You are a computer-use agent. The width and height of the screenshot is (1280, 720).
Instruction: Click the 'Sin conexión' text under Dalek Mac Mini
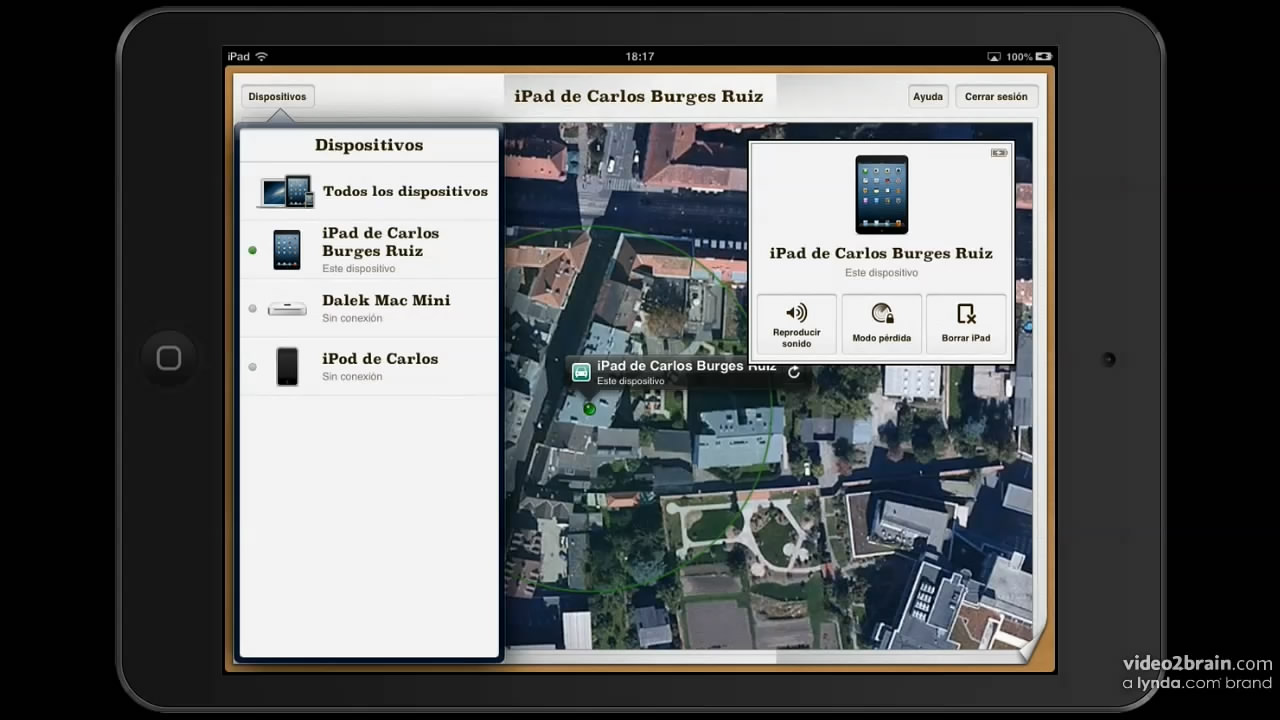[352, 318]
